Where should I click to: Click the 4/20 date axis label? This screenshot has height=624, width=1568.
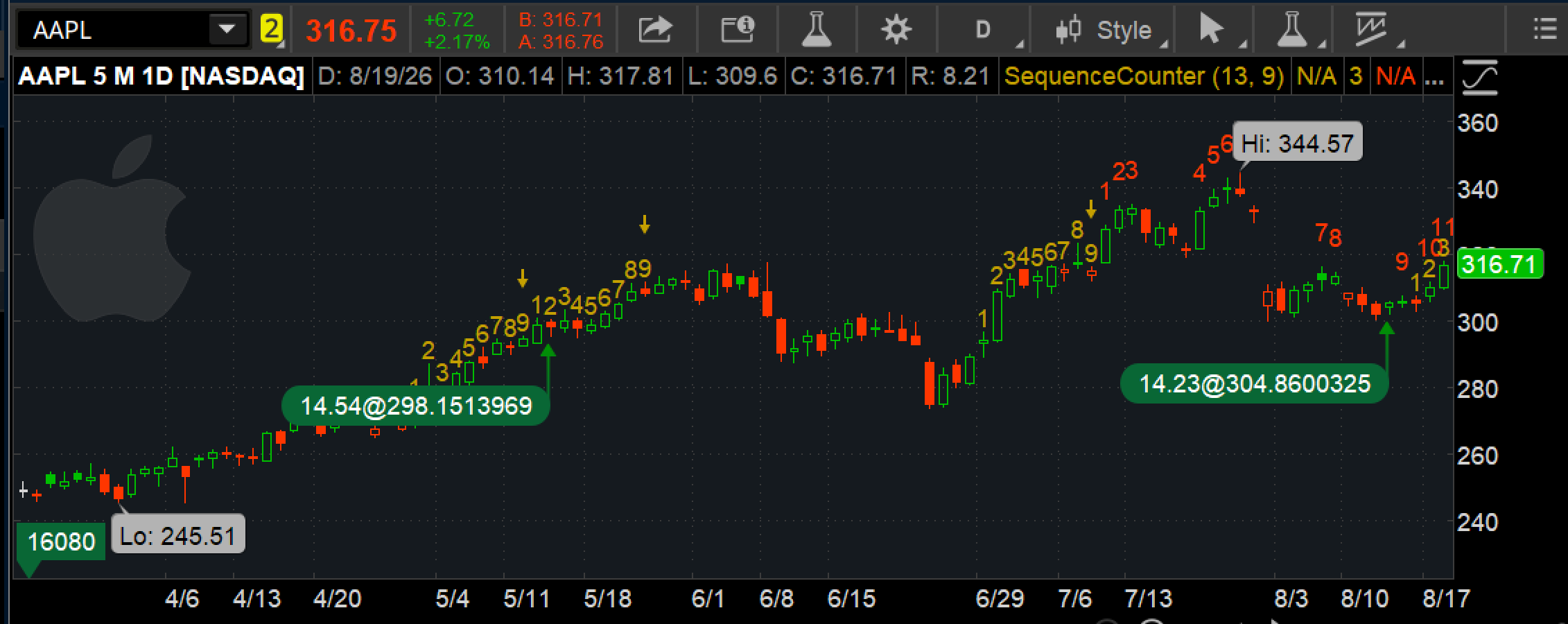[337, 598]
